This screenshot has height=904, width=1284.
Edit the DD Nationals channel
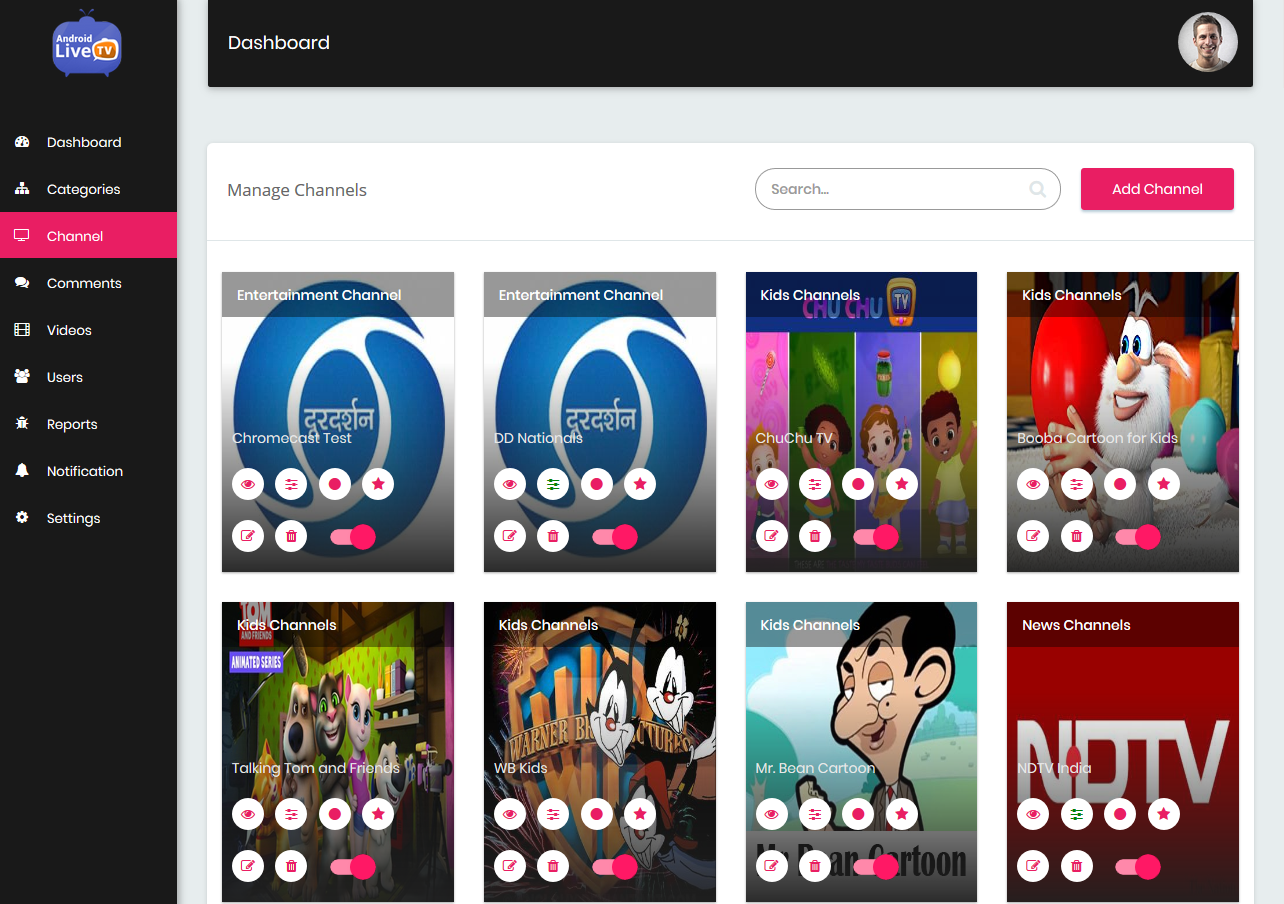pos(510,536)
